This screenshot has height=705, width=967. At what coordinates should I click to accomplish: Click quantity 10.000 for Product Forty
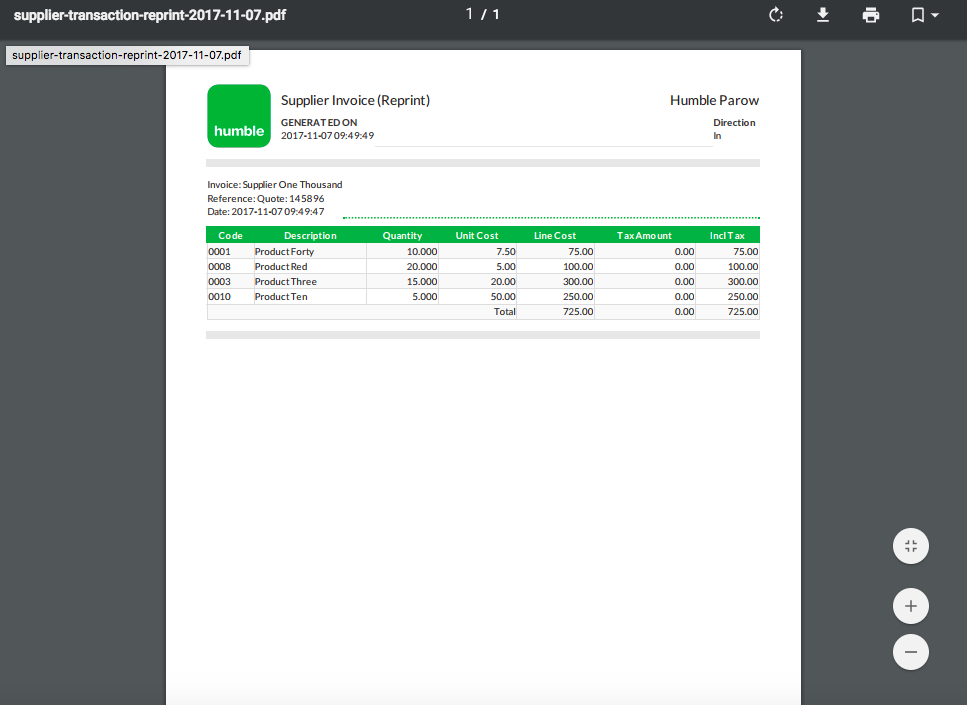coord(422,252)
